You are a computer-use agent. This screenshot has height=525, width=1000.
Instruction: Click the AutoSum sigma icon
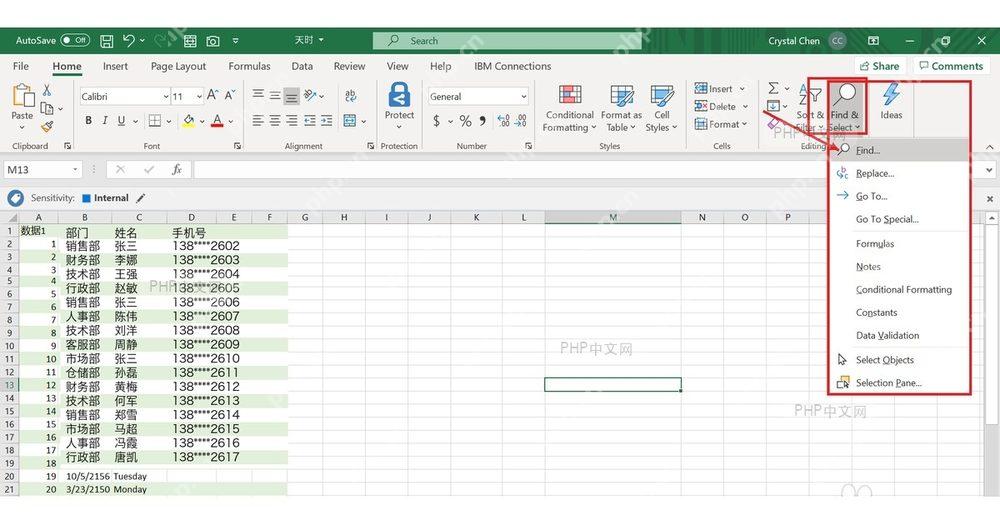pyautogui.click(x=774, y=88)
